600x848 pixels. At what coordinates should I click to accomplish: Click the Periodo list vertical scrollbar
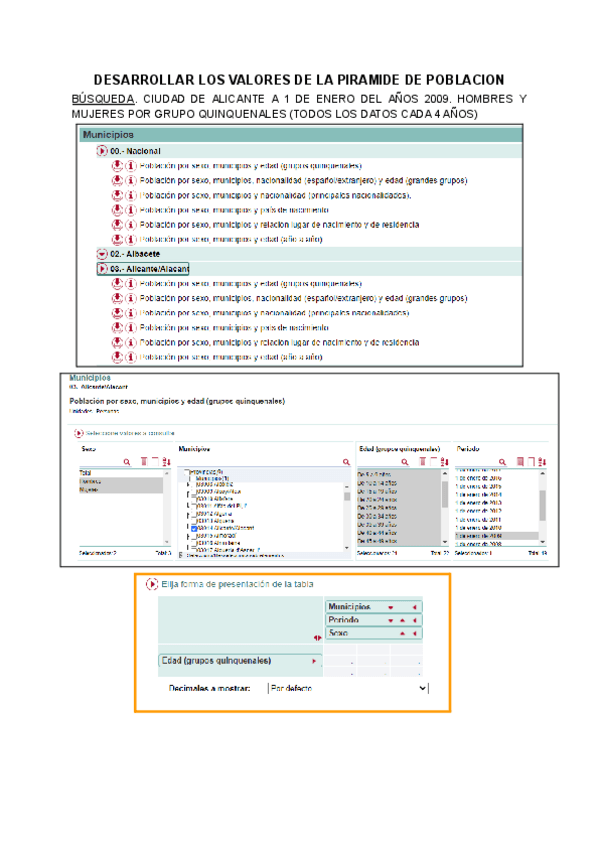tap(543, 507)
